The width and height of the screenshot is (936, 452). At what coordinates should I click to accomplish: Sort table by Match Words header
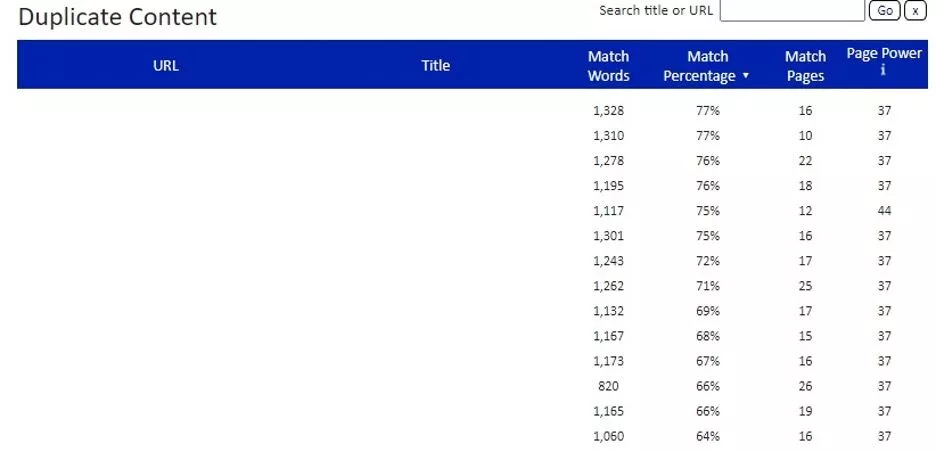[608, 66]
